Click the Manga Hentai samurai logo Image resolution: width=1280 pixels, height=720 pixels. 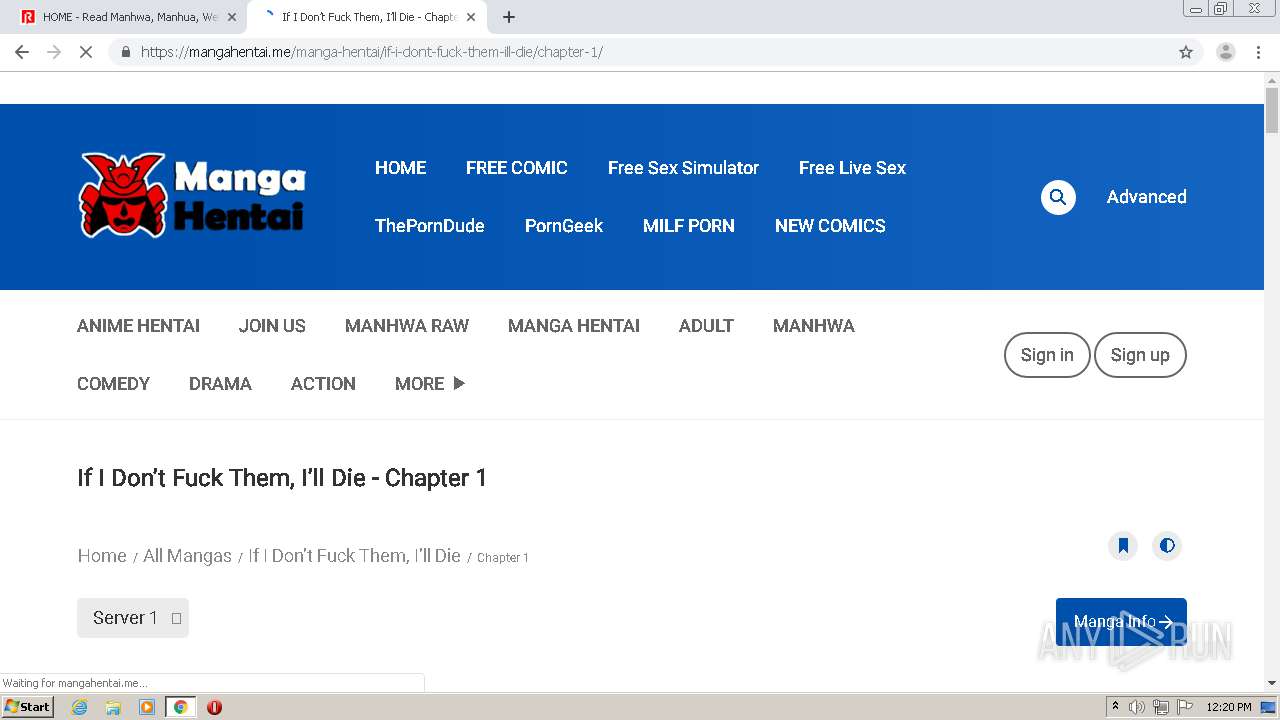(x=192, y=195)
